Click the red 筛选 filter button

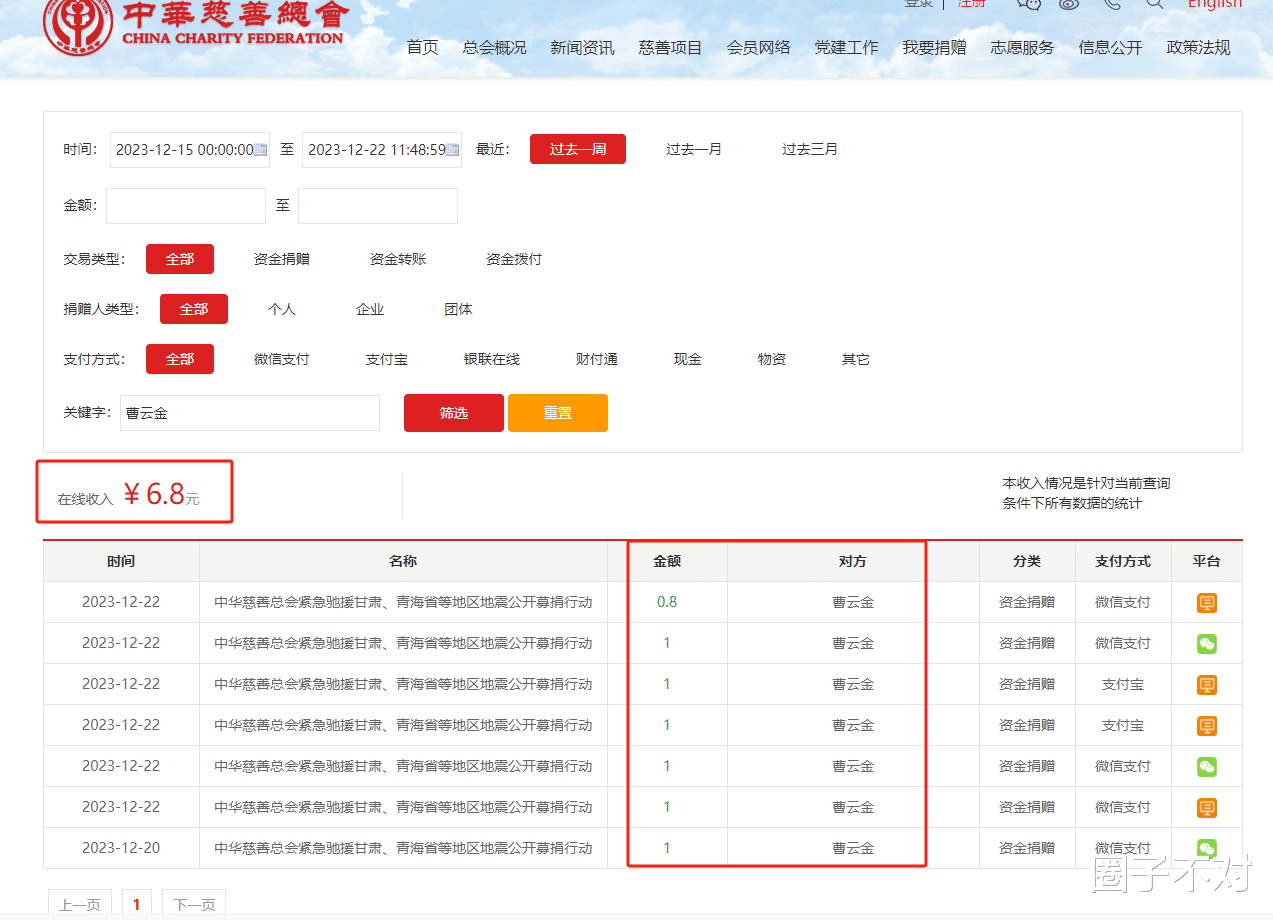(x=453, y=412)
